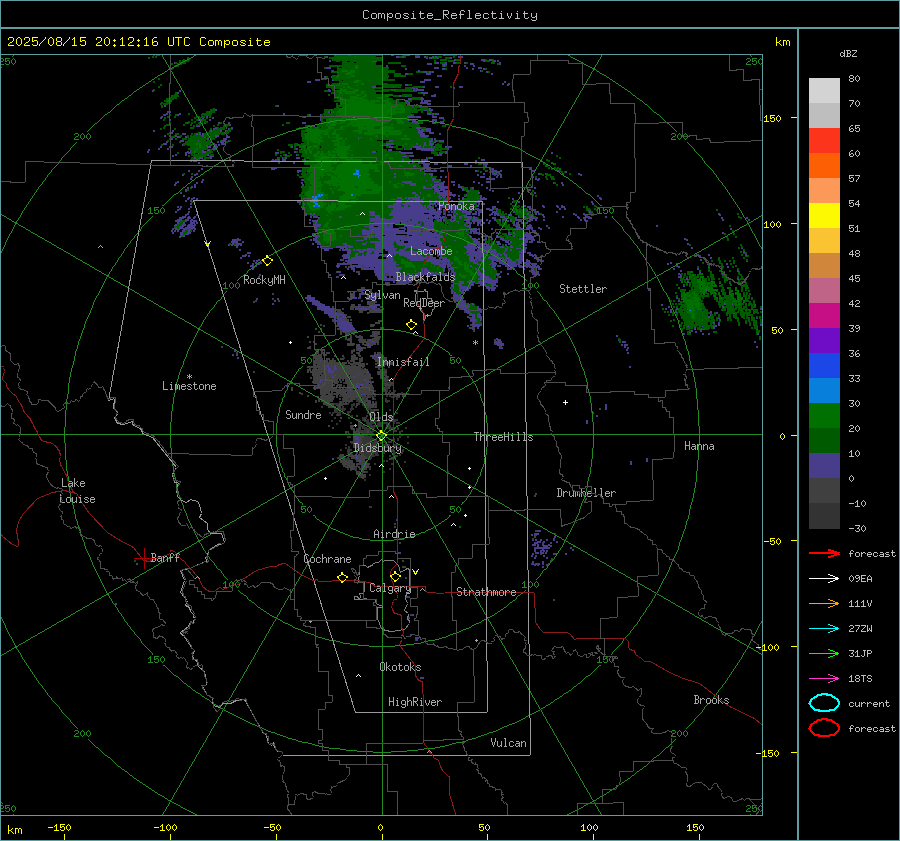Viewport: 900px width, 841px height.
Task: Click the yellow diamond radar site marker at Olds
Action: (x=382, y=436)
